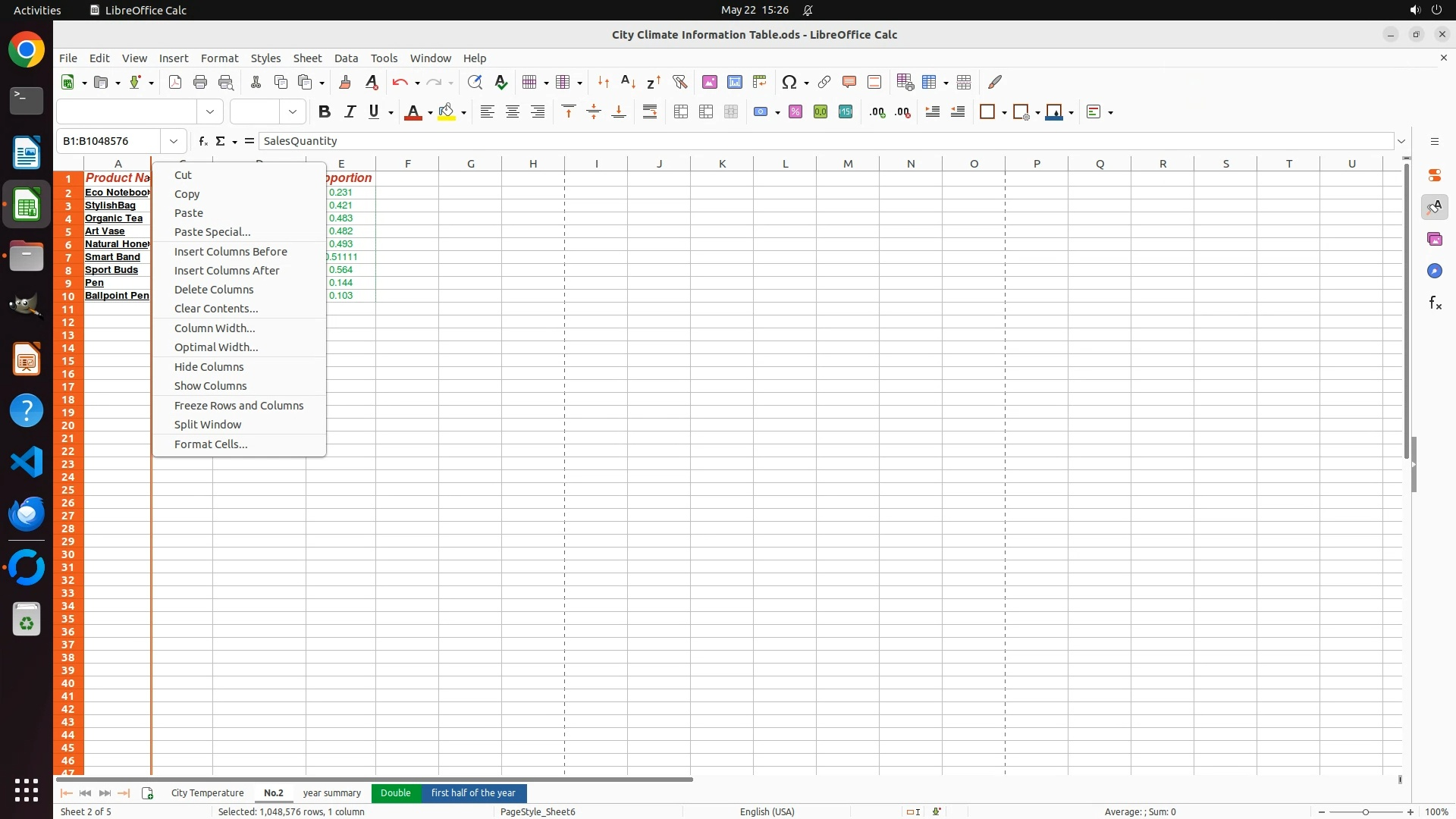Toggle Wrap Text button
This screenshot has width=1456, height=819.
click(x=650, y=112)
